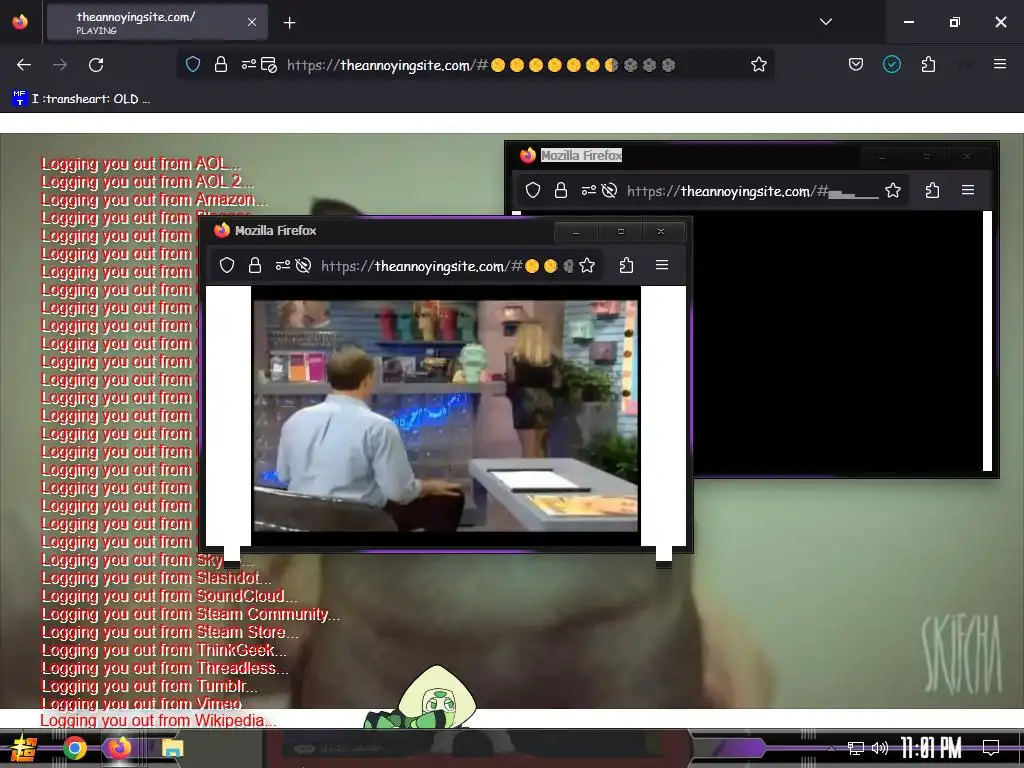Click 'Logging you out from Wikipedia...' text
Screen dimensions: 1024x768
(x=158, y=720)
